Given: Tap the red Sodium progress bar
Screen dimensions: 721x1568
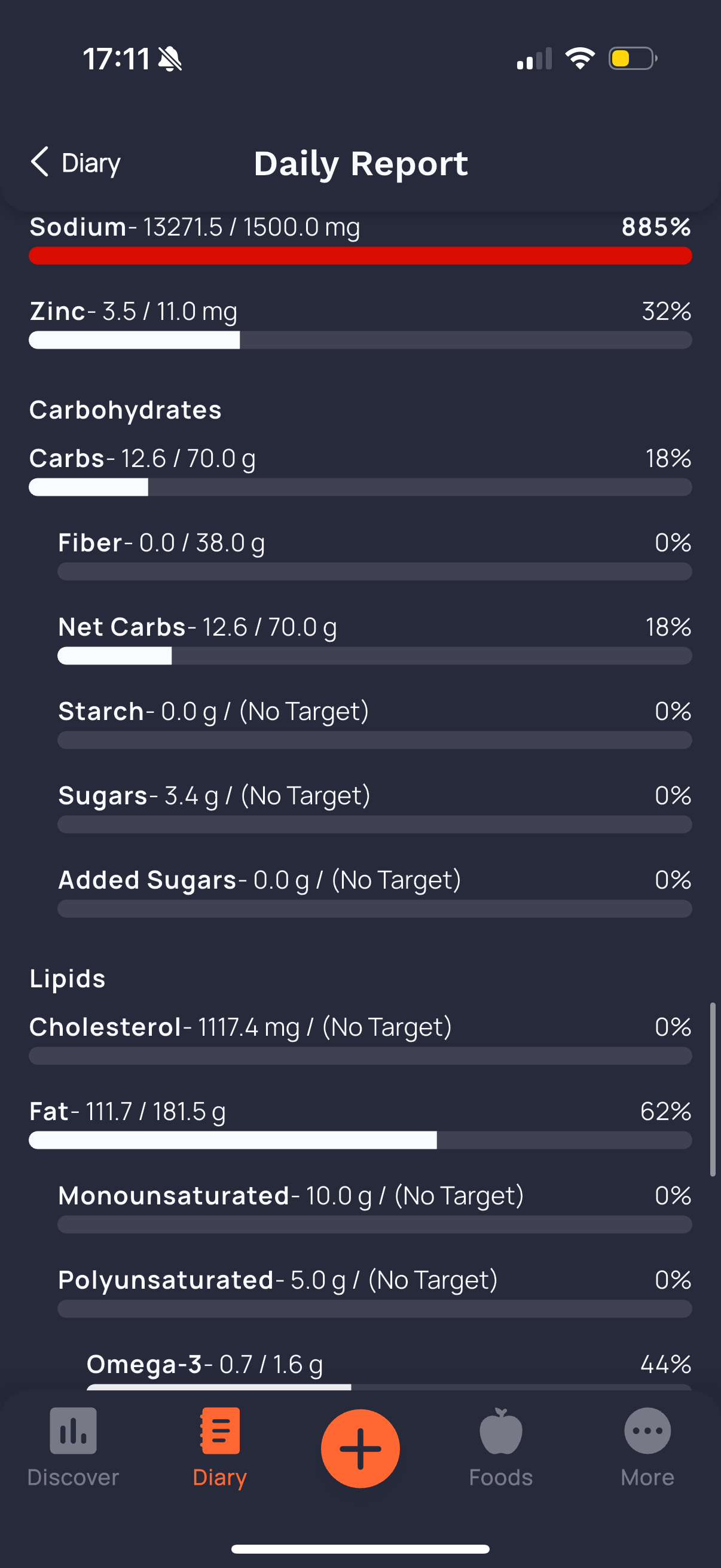Looking at the screenshot, I should pos(360,256).
